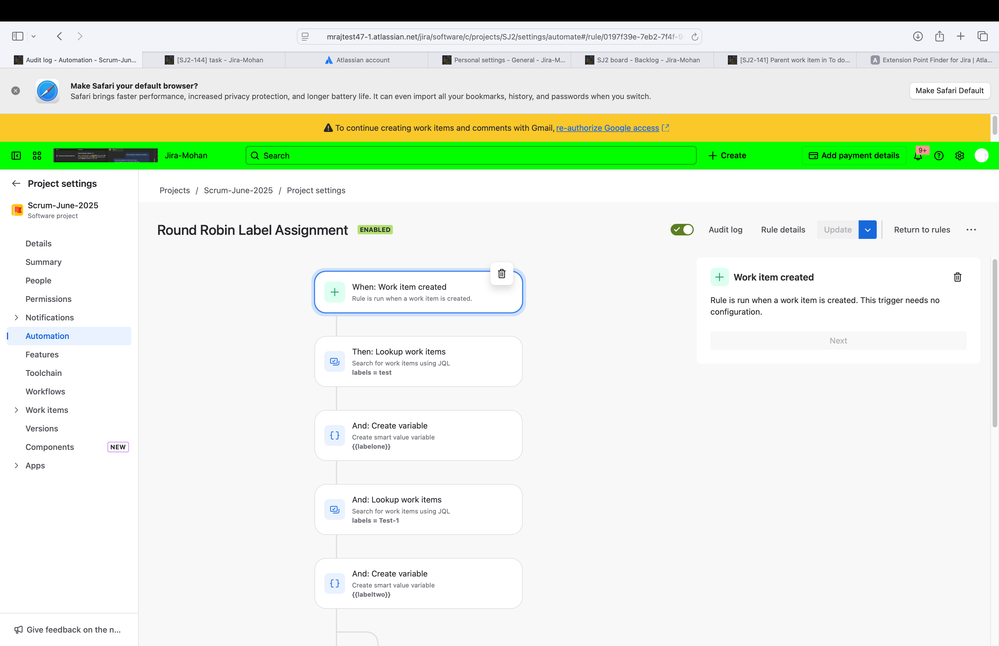Dismiss the Safari default browser banner
This screenshot has height=646, width=999.
pos(16,90)
